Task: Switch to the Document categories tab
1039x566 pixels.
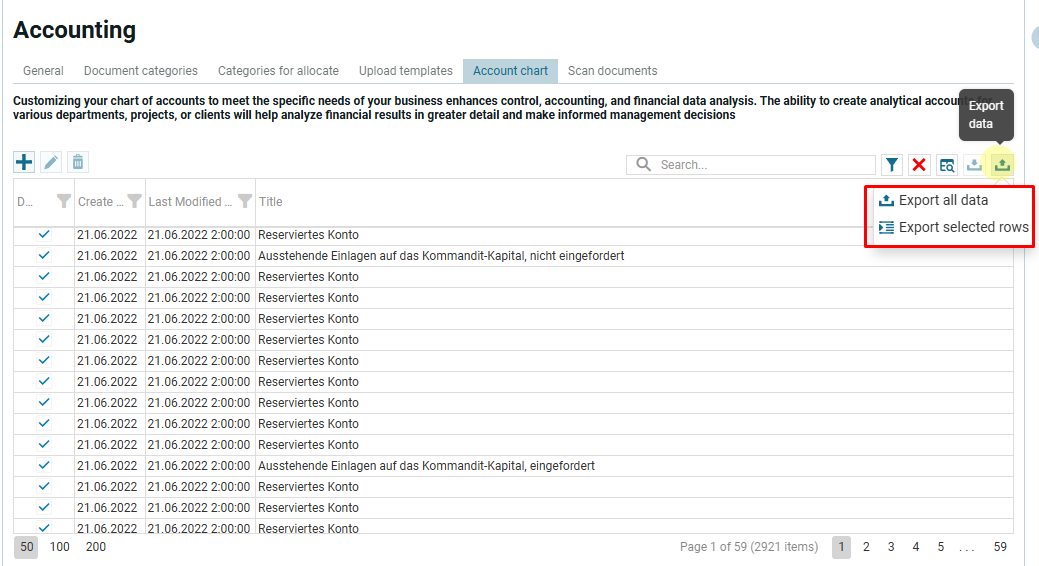Action: tap(141, 71)
